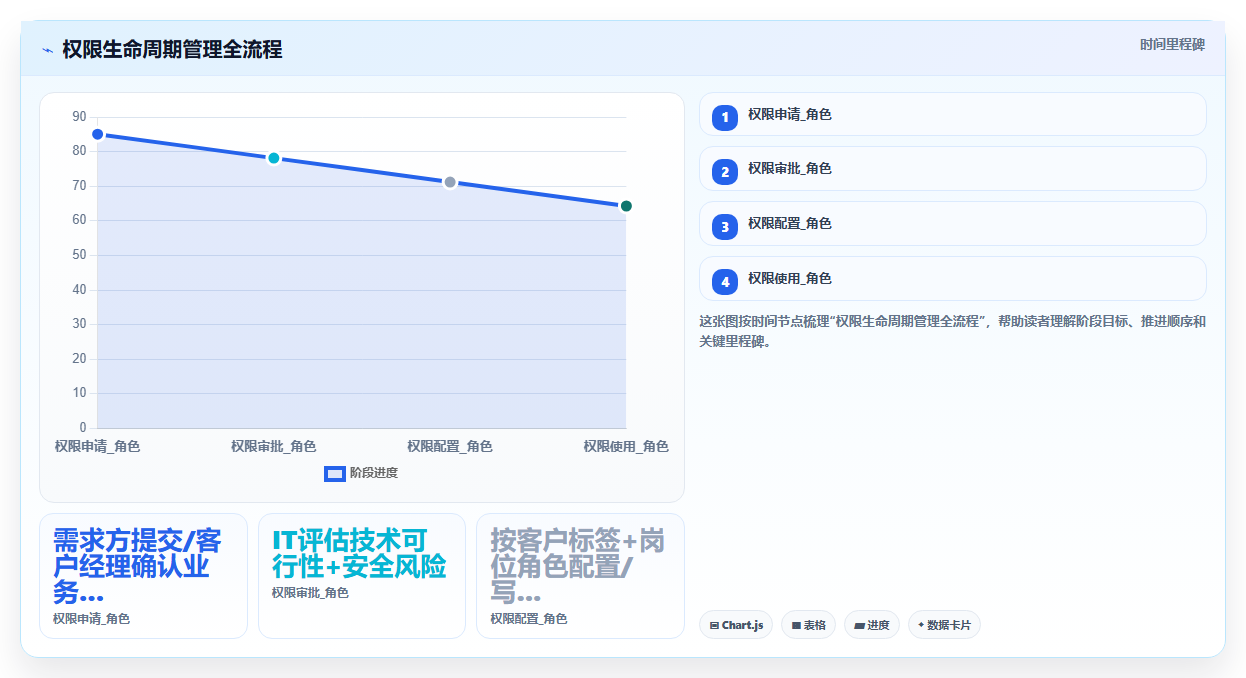1246x678 pixels.
Task: Click the 权限使用_角色 x-axis label
Action: click(626, 447)
